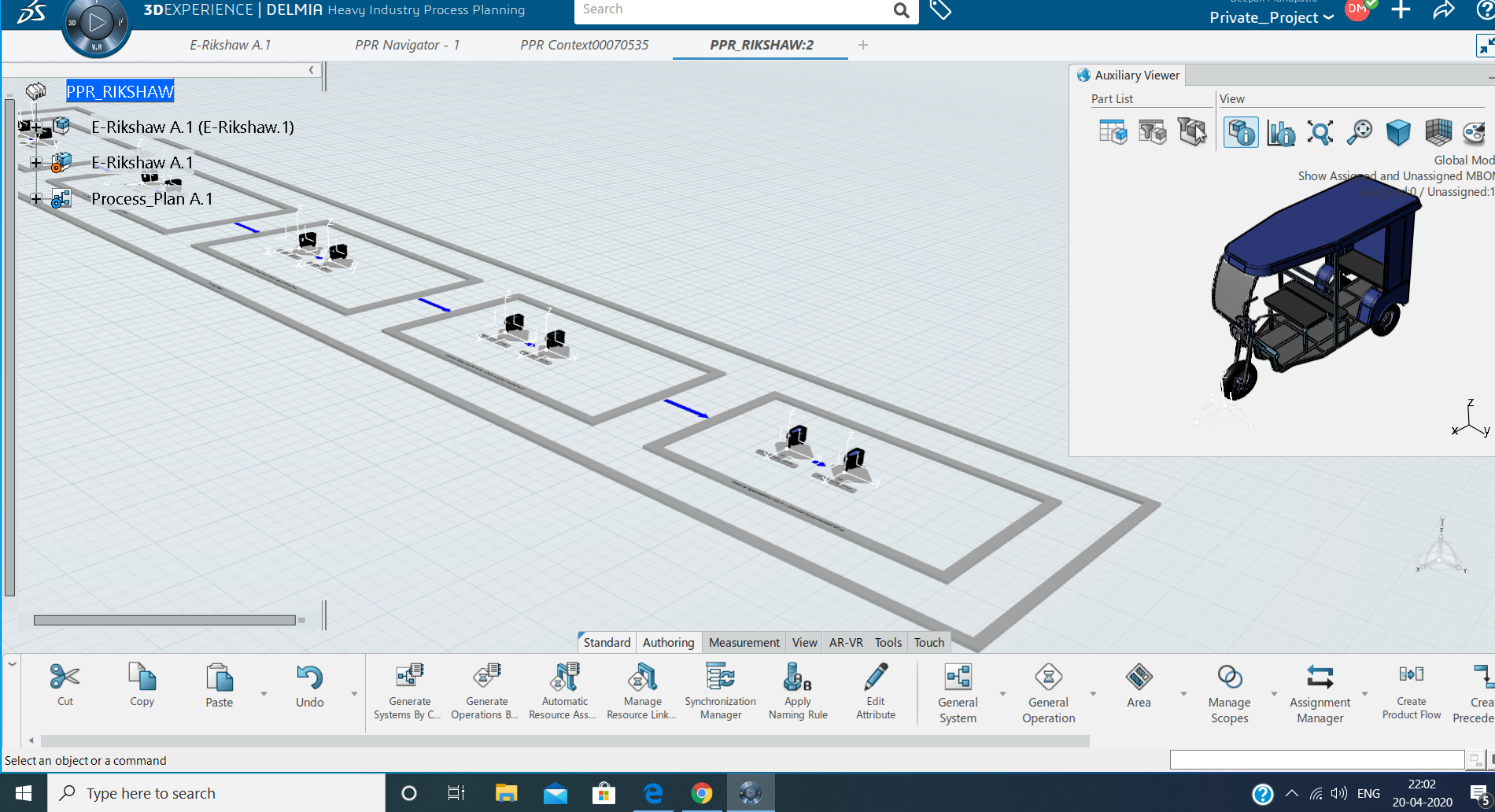
Task: Click the Cut tool icon
Action: click(x=65, y=677)
